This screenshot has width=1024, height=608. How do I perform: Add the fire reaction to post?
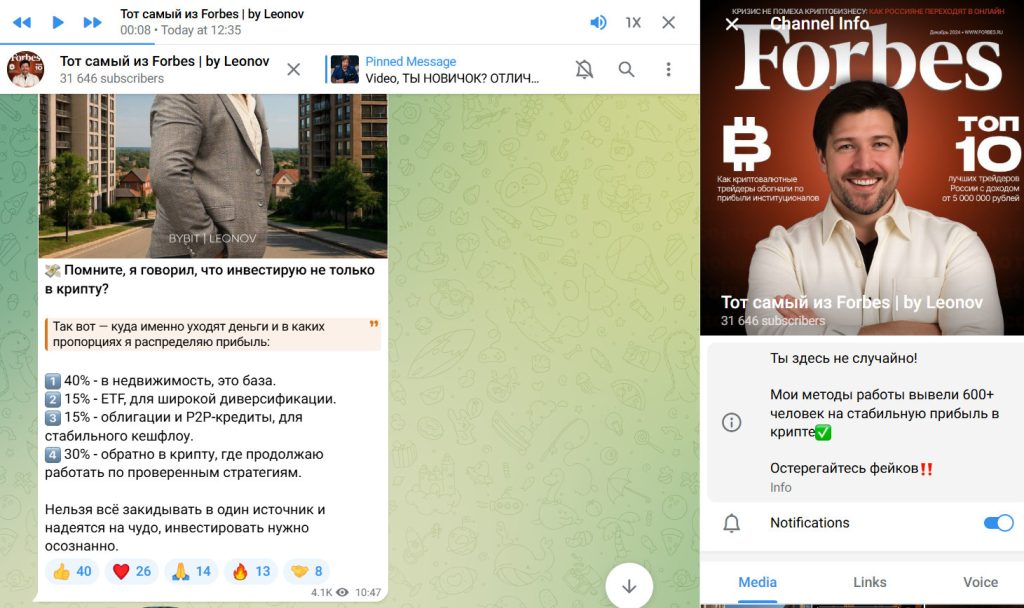point(250,571)
